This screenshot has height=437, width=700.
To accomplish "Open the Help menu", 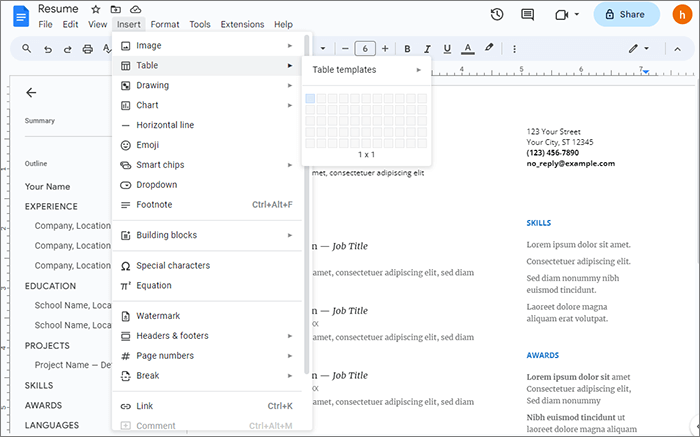I will pos(283,25).
